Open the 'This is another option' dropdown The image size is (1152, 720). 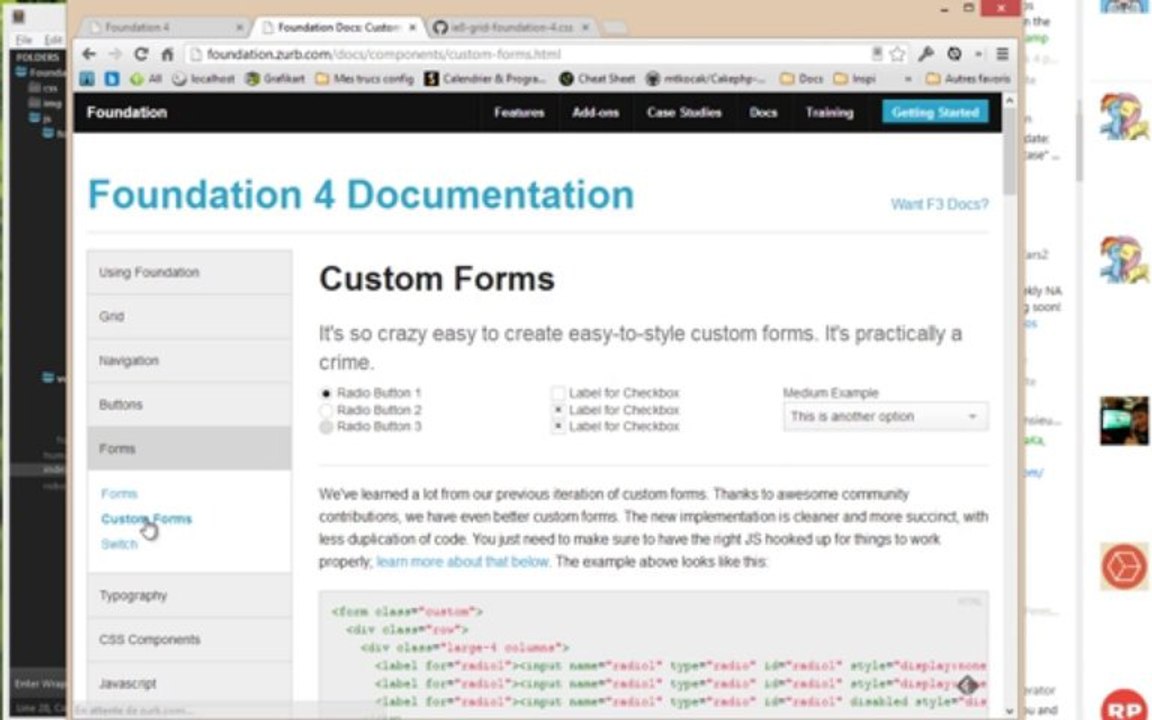pos(885,417)
